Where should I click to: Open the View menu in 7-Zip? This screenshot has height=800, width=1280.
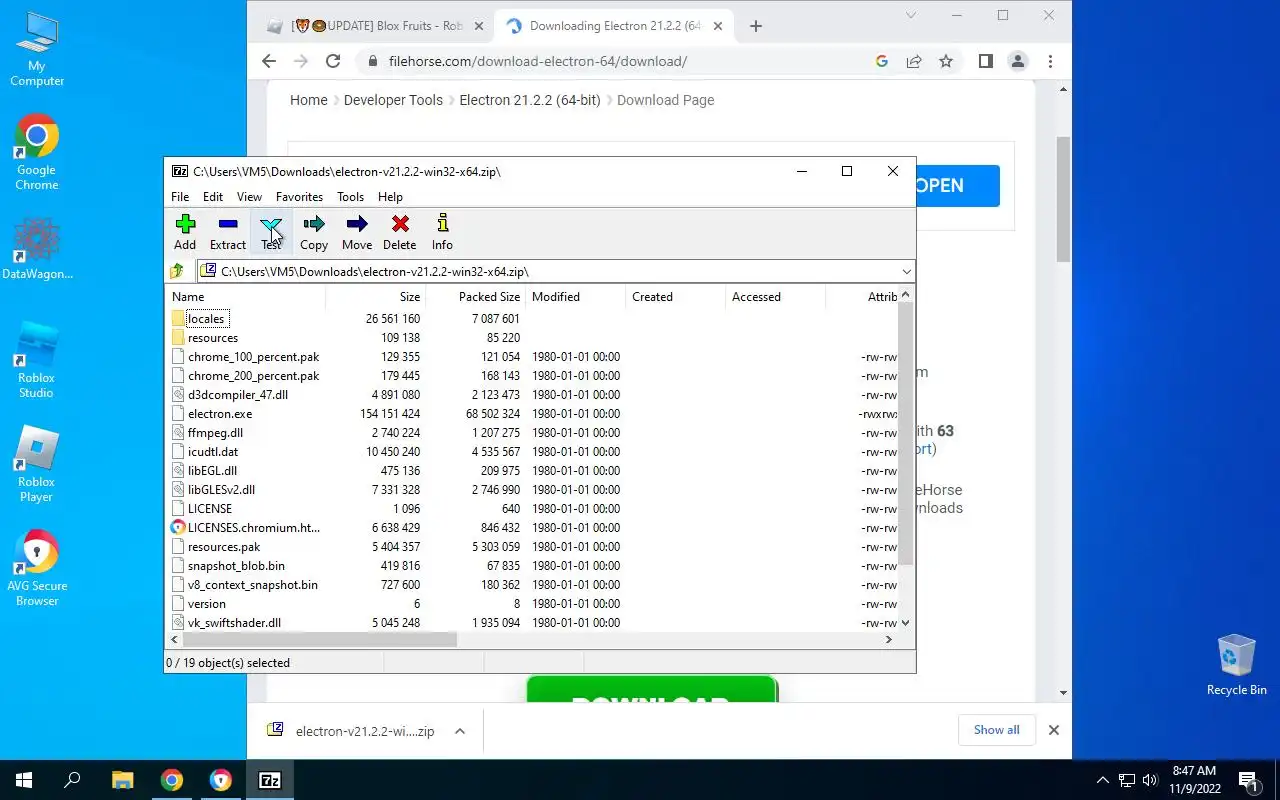point(249,197)
